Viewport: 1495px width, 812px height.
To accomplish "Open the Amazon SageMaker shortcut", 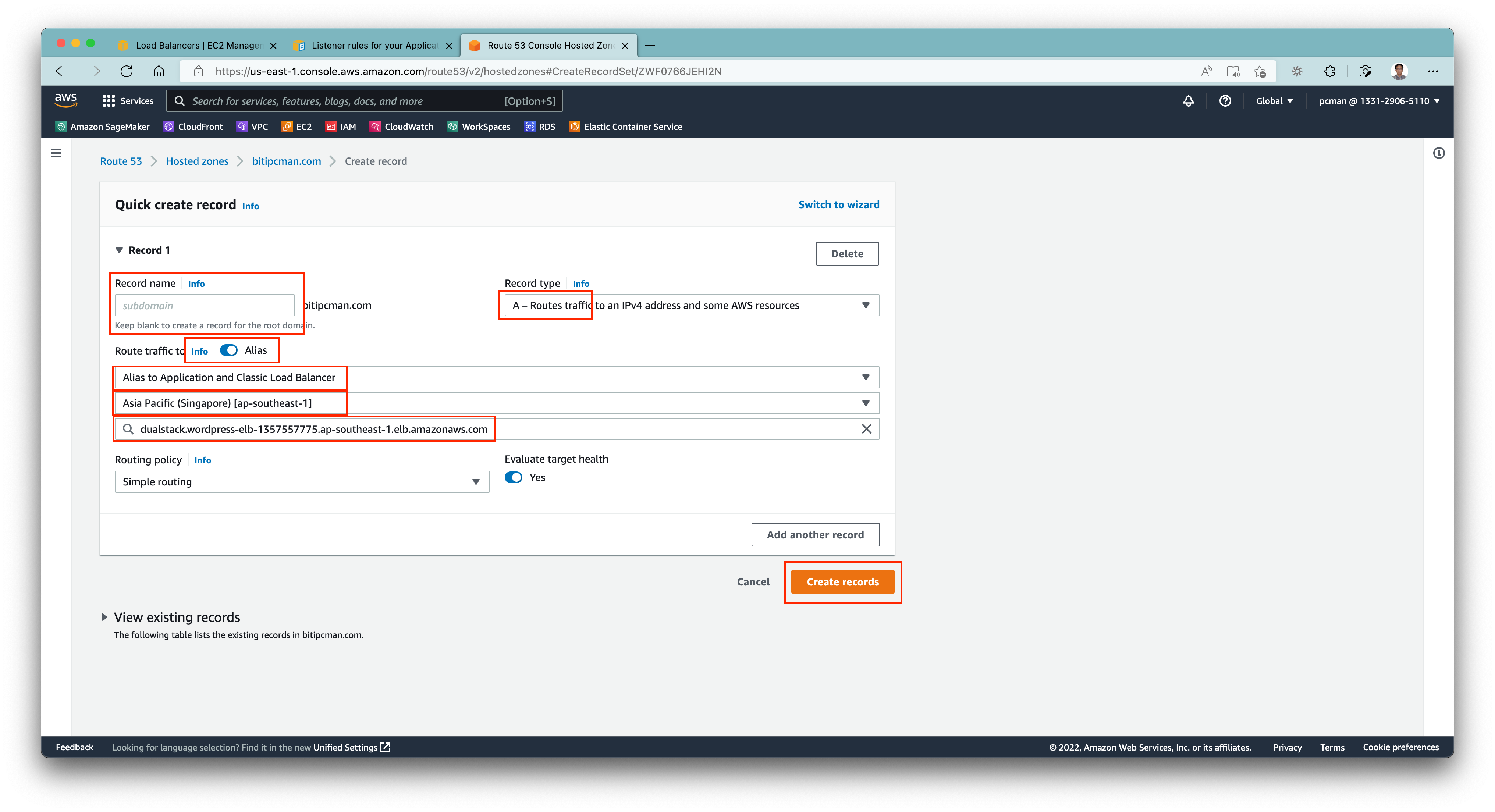I will click(103, 127).
